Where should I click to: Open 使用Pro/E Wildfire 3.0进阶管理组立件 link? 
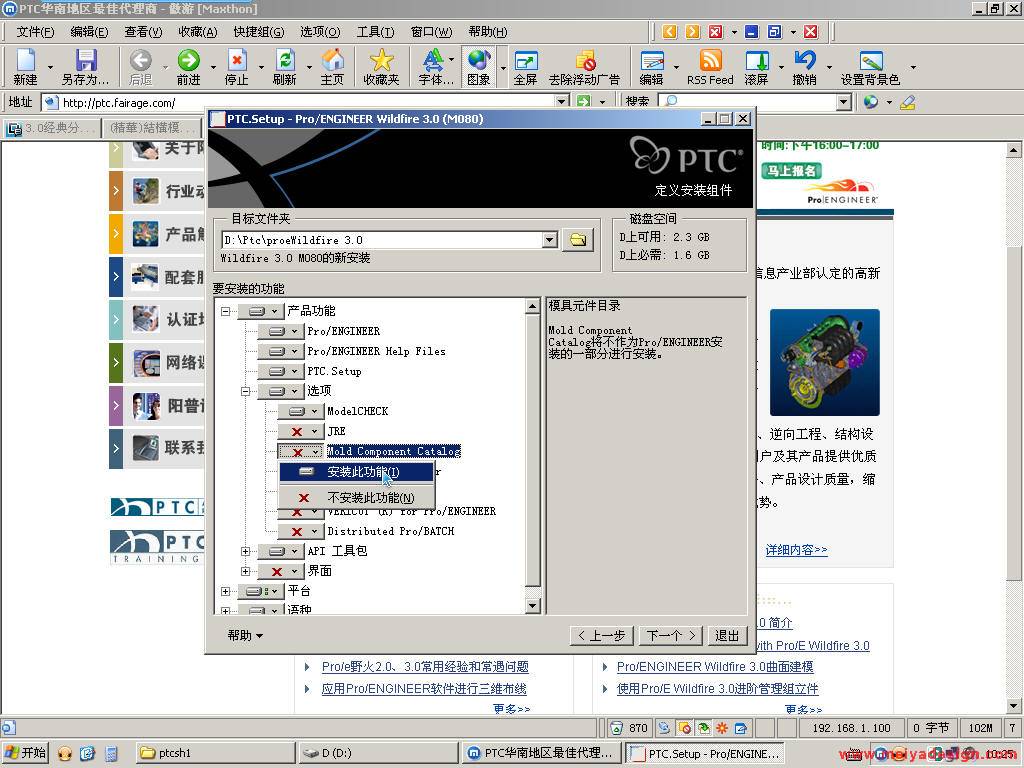pyautogui.click(x=717, y=689)
